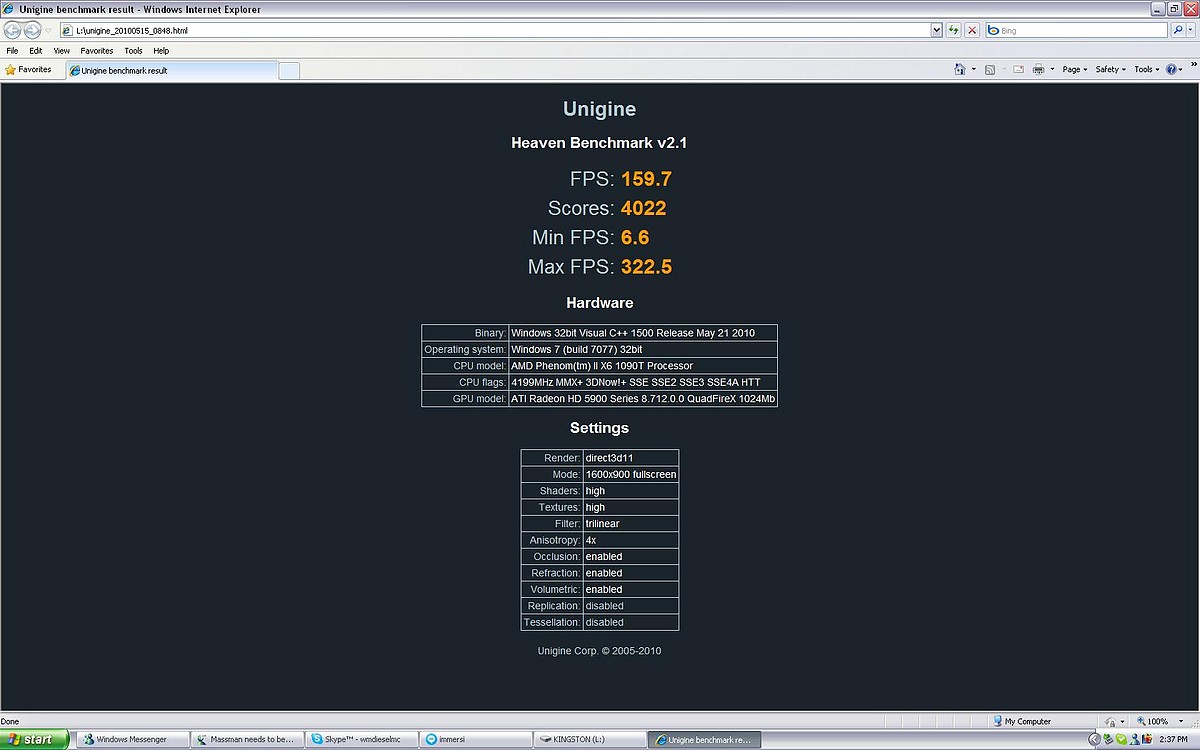Screen dimensions: 1200x750
Task: Open the Safety dropdown menu
Action: (1110, 70)
